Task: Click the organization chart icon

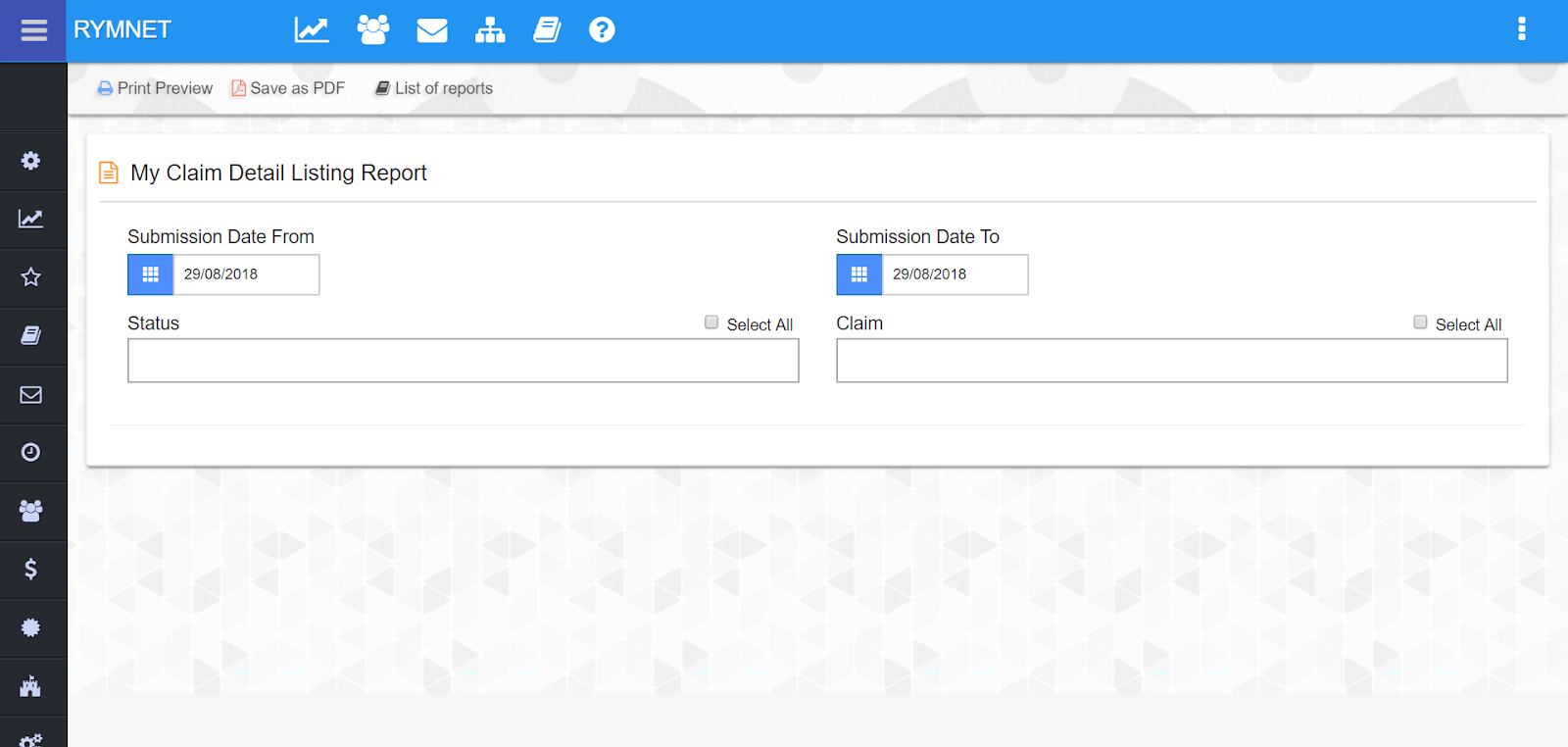Action: click(490, 30)
